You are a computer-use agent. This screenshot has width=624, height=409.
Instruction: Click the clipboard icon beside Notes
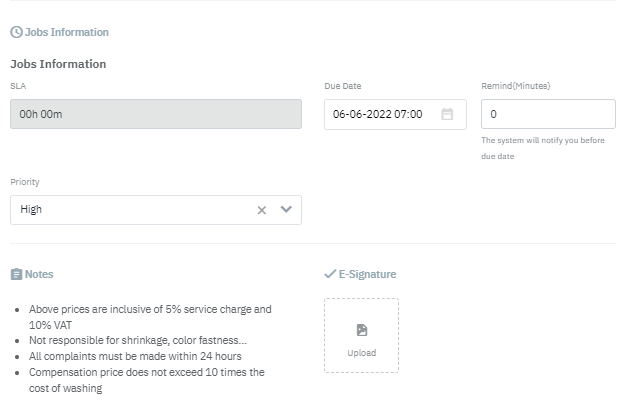coord(16,274)
